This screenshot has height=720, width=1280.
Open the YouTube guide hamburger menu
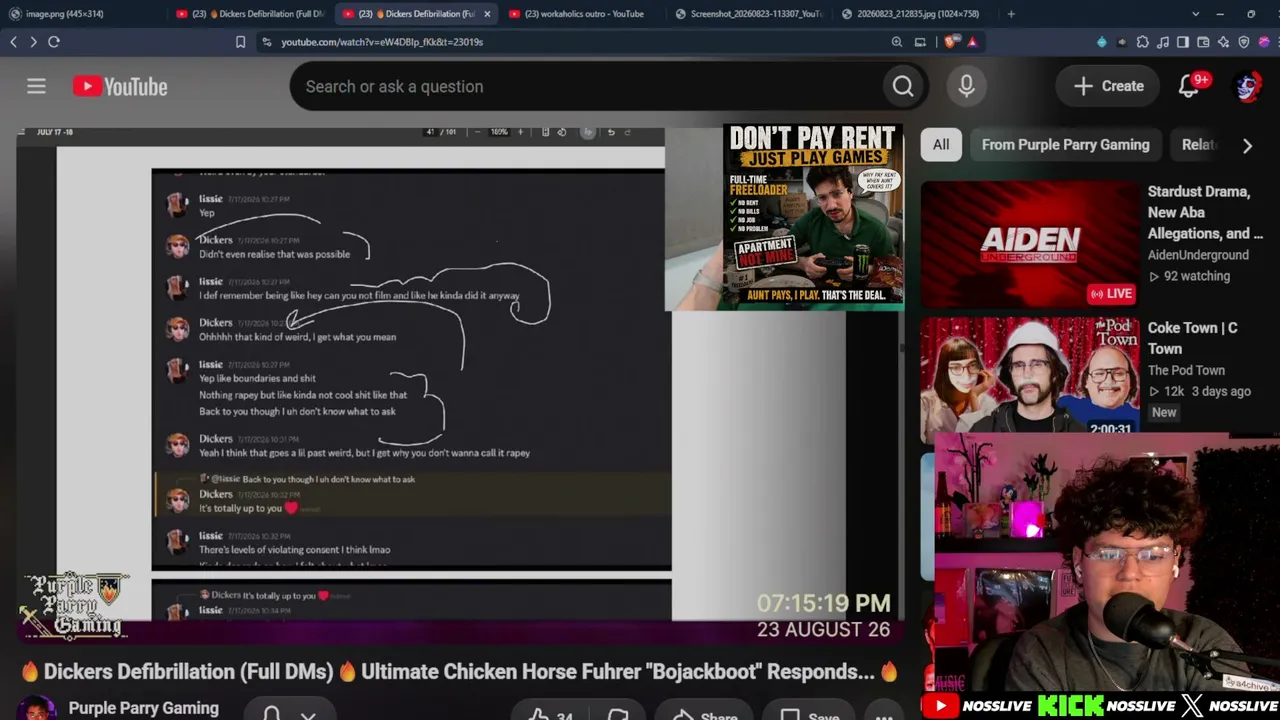click(x=36, y=87)
